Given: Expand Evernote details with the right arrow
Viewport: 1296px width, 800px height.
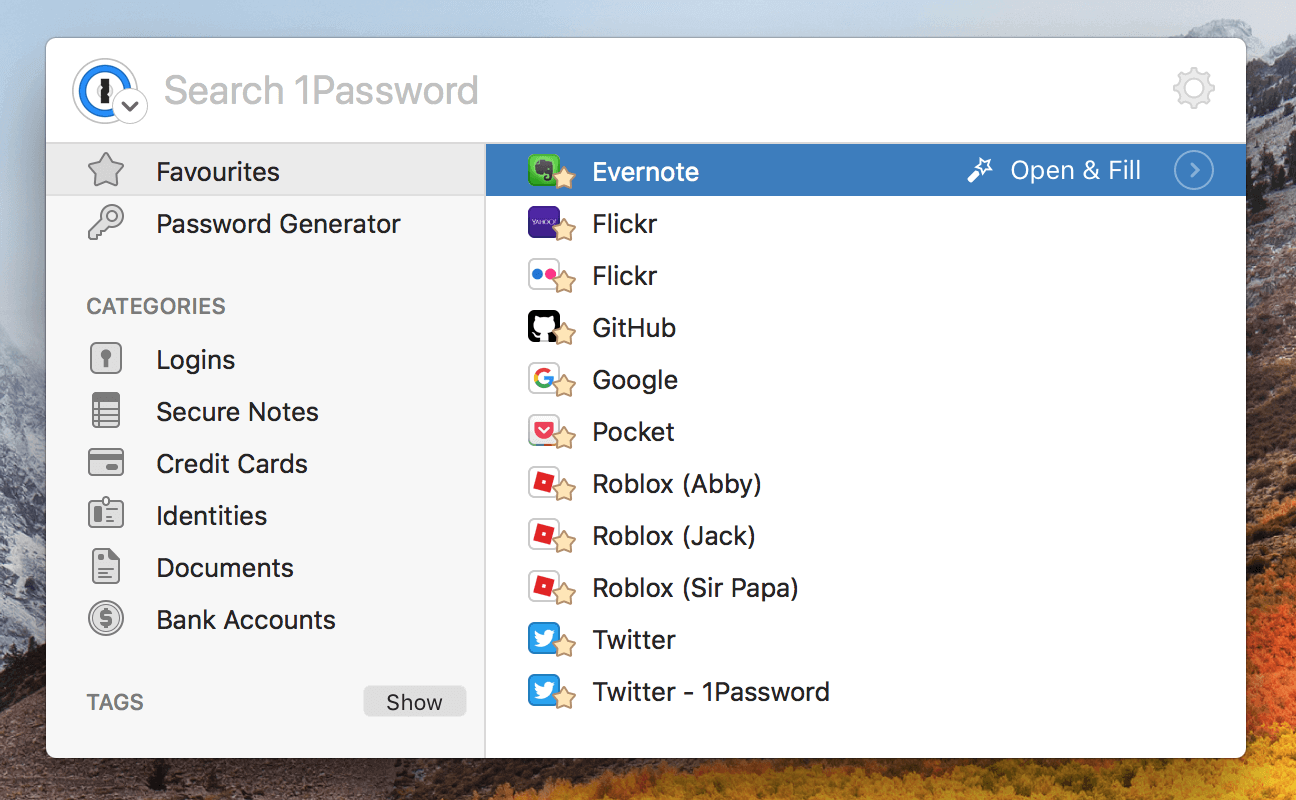Looking at the screenshot, I should coord(1193,170).
